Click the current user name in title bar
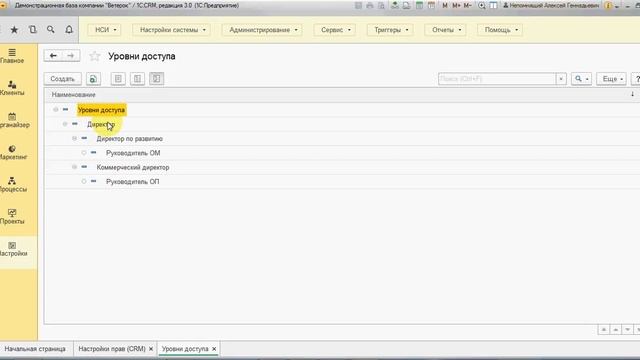The image size is (640, 360). tap(551, 6)
